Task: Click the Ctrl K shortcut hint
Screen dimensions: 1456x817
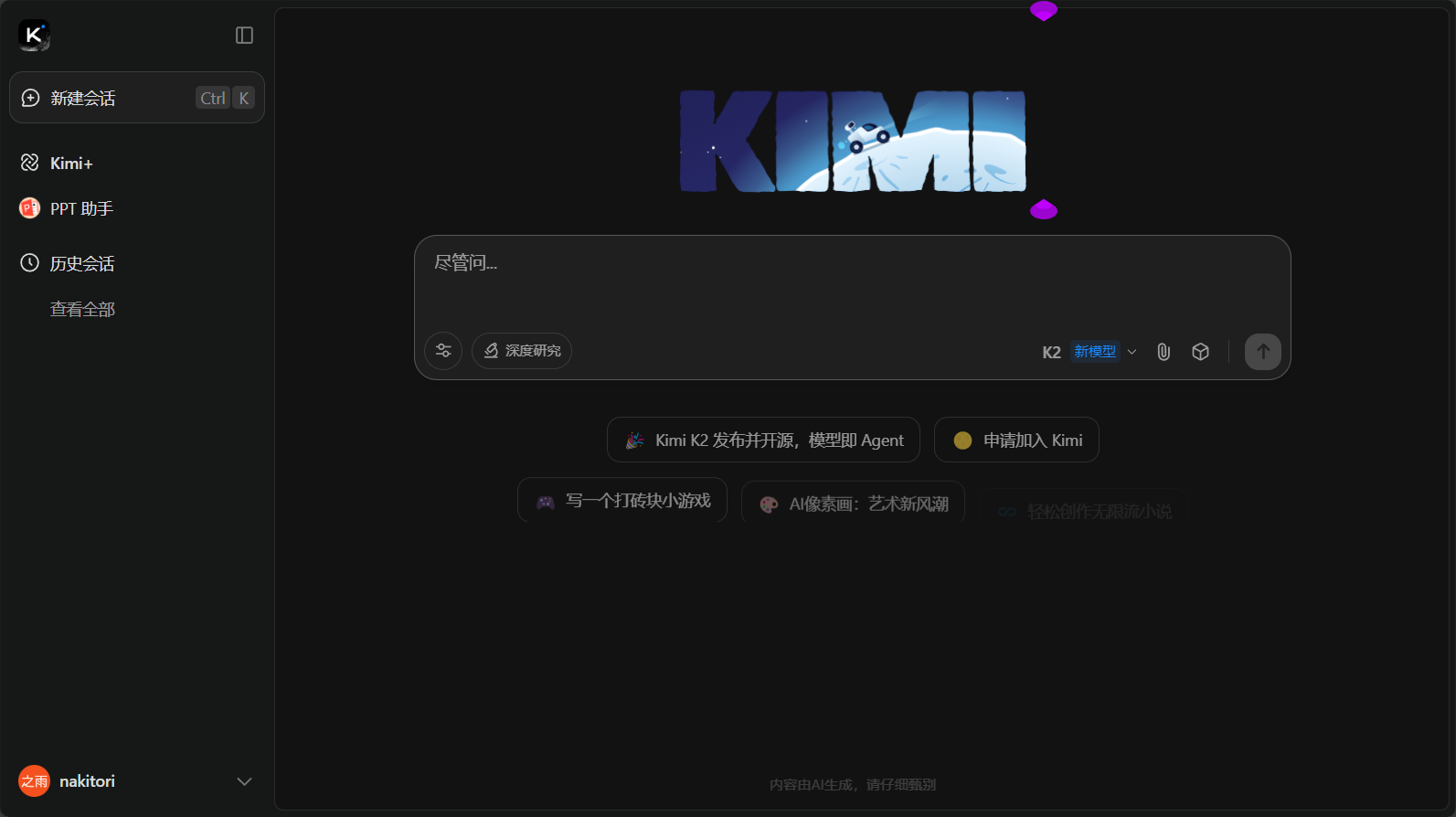Action: [x=225, y=98]
